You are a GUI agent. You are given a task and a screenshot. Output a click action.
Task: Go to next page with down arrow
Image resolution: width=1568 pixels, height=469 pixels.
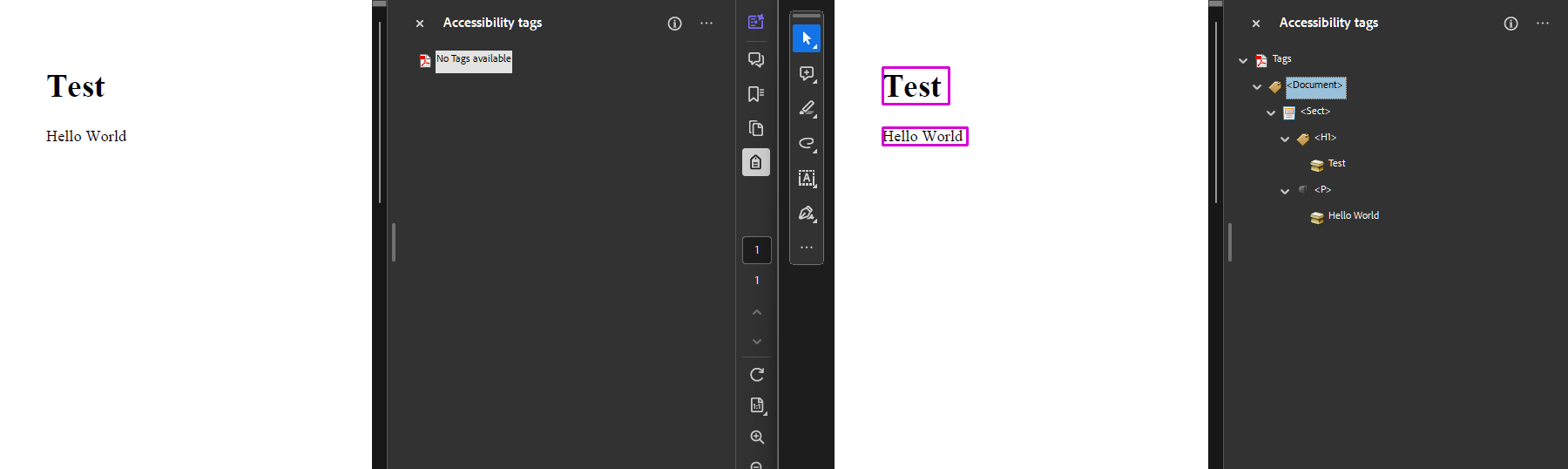pos(757,342)
